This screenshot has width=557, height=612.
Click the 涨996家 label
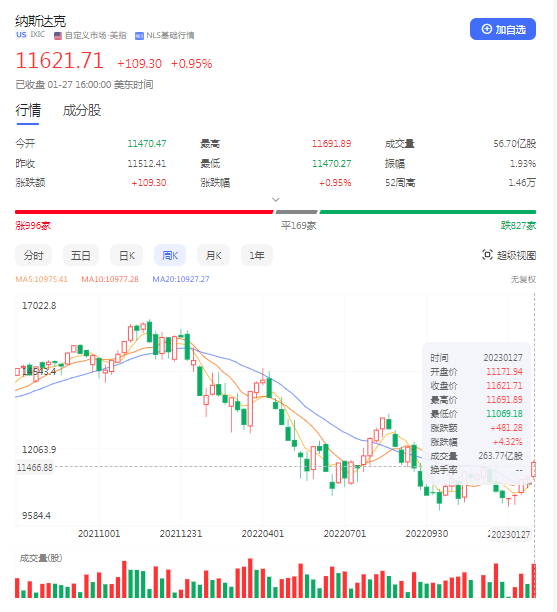tap(33, 226)
